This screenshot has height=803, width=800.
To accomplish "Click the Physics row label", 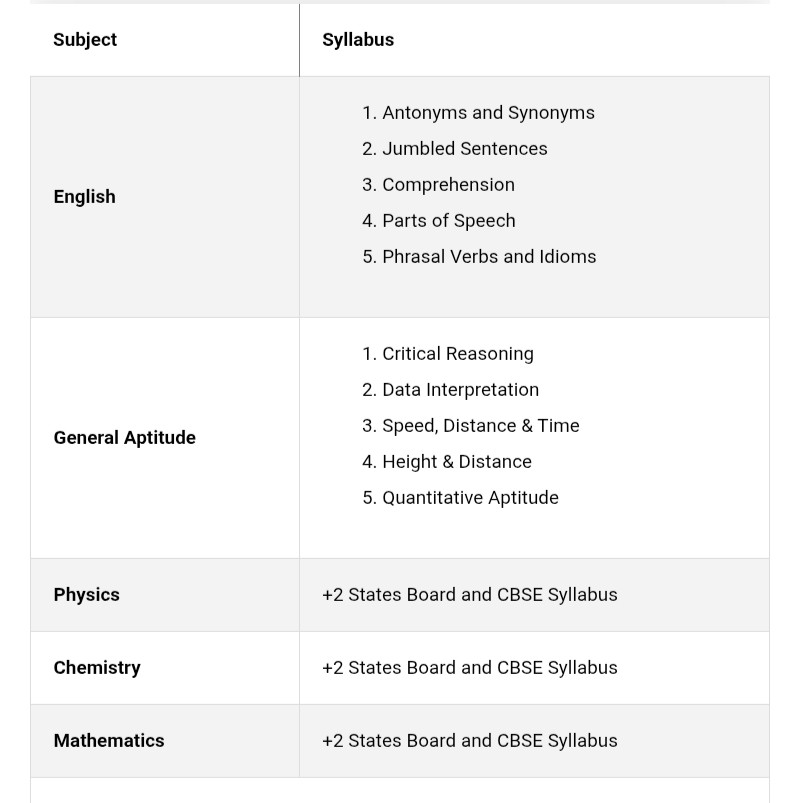I will coord(87,595).
